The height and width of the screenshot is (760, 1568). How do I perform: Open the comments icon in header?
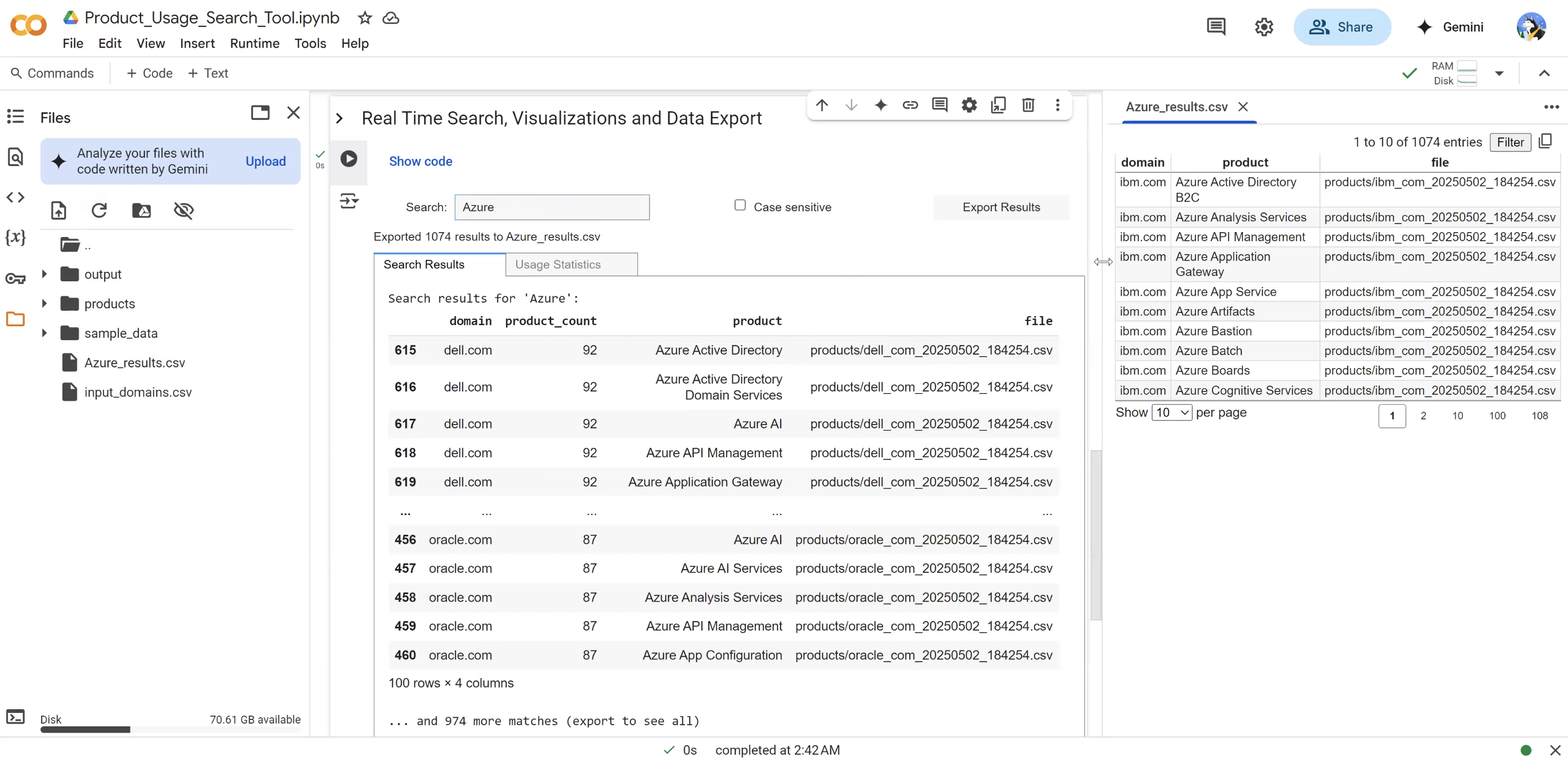[x=1216, y=27]
